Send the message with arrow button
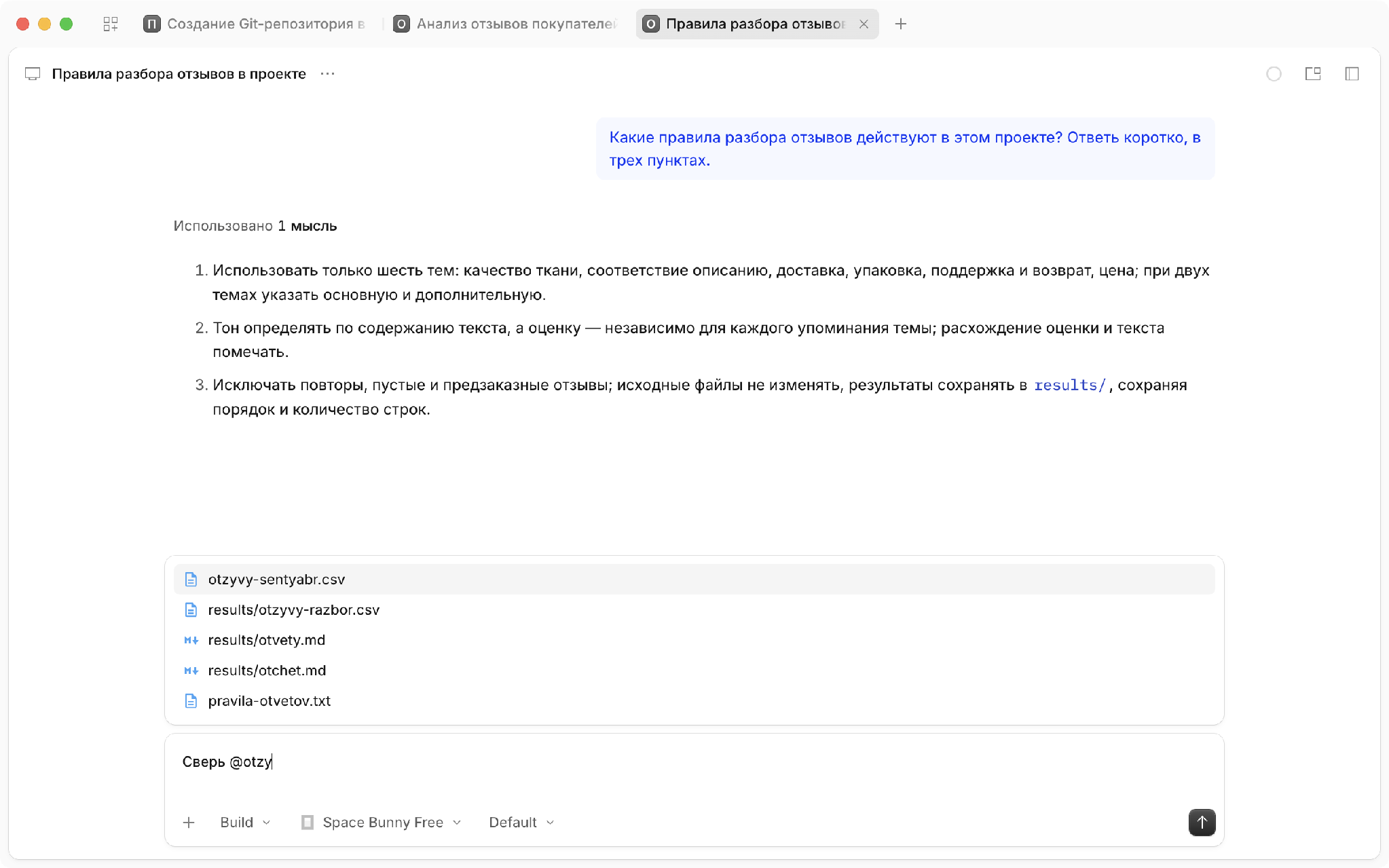 pyautogui.click(x=1202, y=823)
